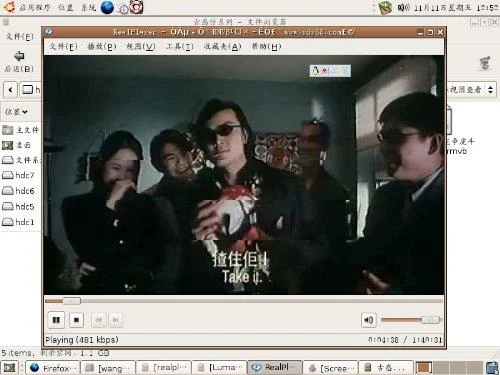Click the green back arrow icon

pos(19,56)
